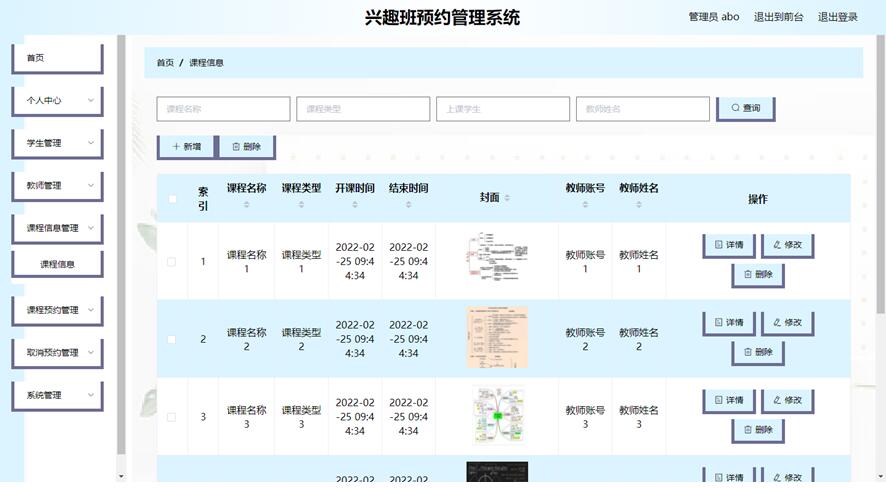The height and width of the screenshot is (489, 886).
Task: Click the sidebar vertical scrollbar
Action: pyautogui.click(x=121, y=244)
